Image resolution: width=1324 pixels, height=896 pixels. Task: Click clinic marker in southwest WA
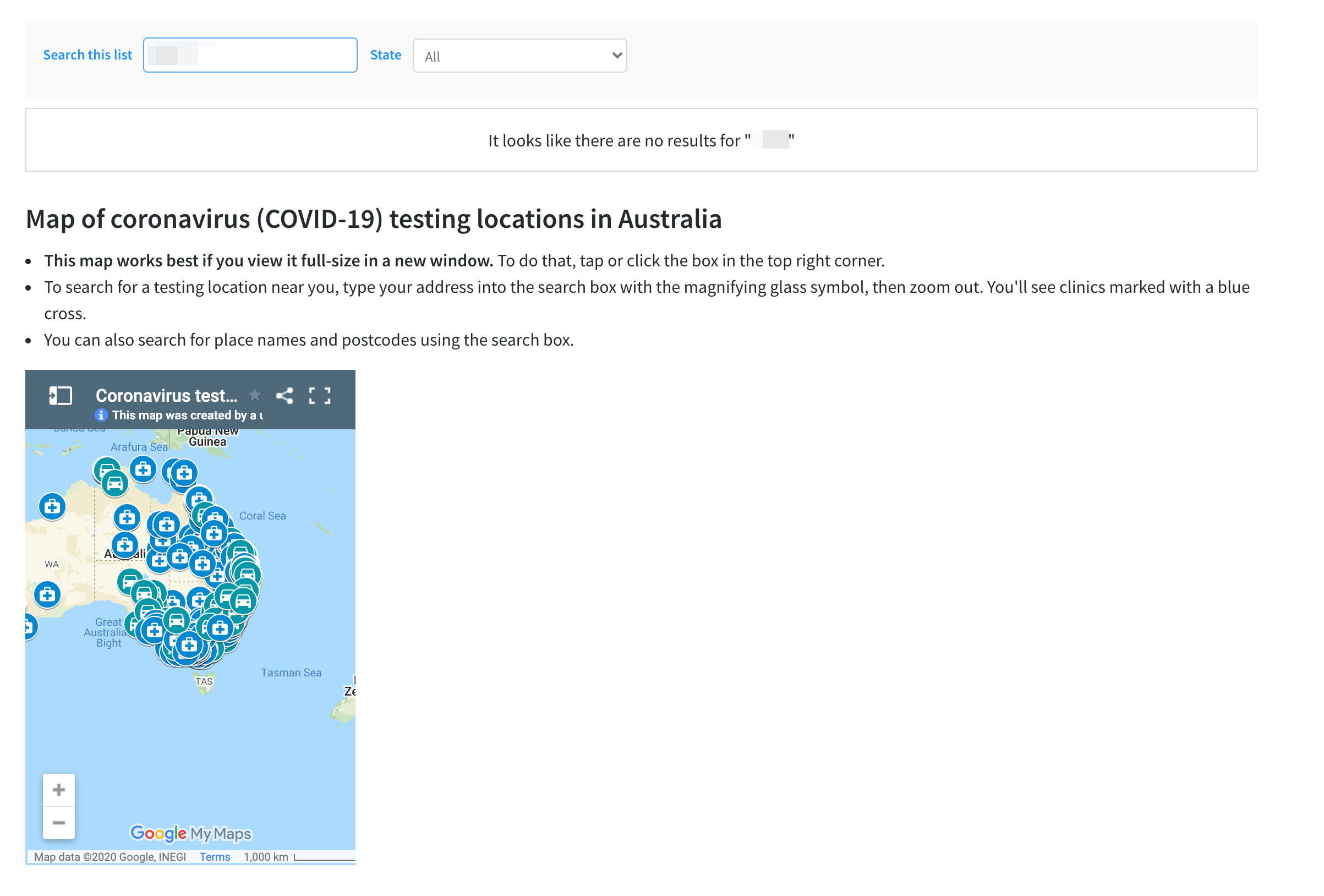pos(47,595)
